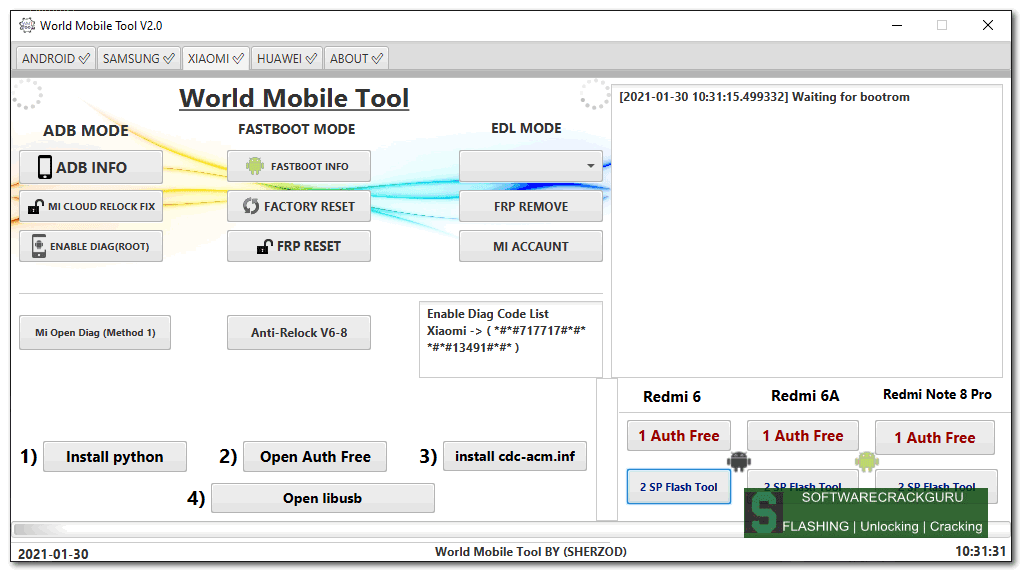Click the Redmi Note 8 Pro label
The width and height of the screenshot is (1023, 573).
pyautogui.click(x=937, y=394)
